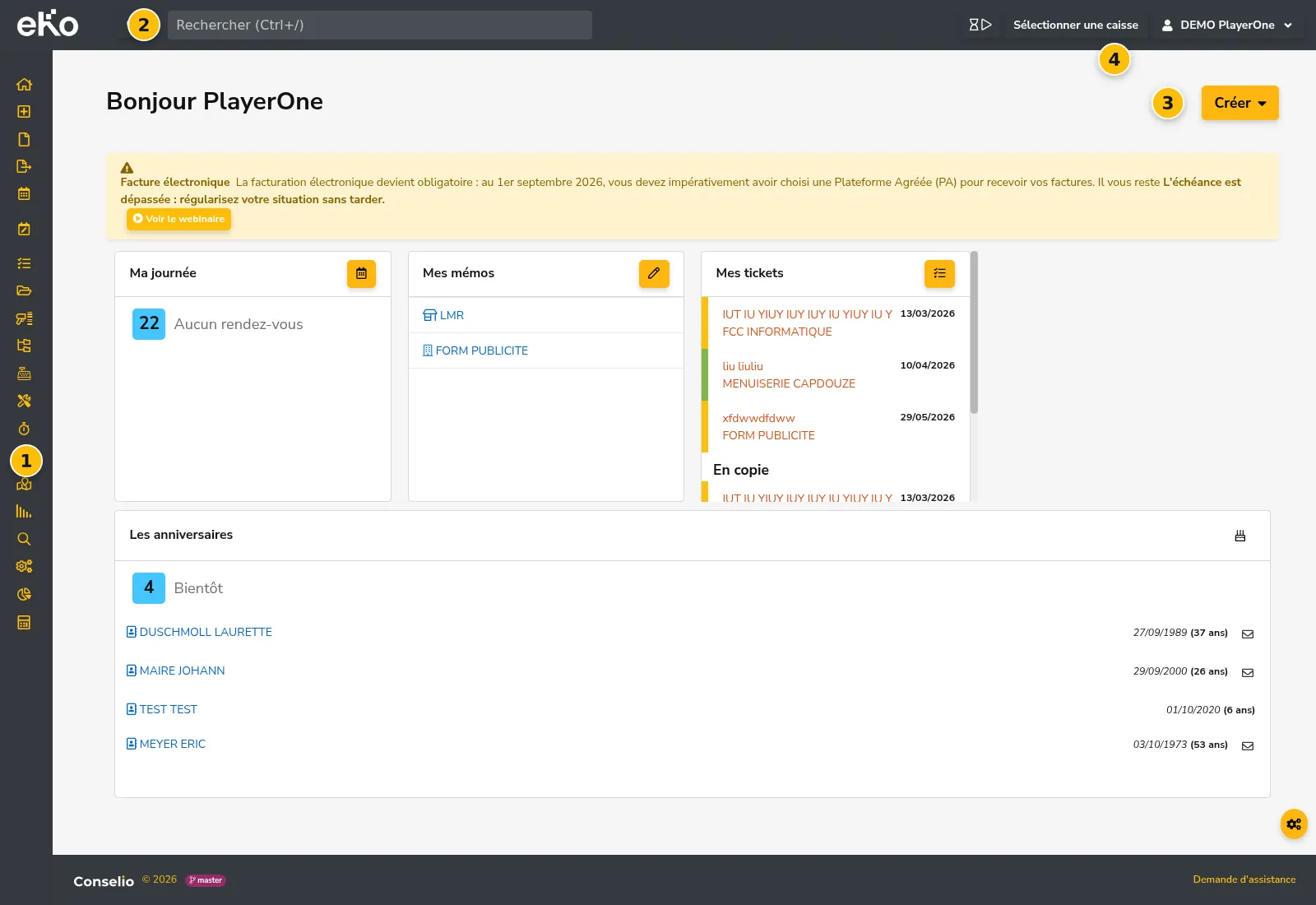Open the cash register icon in sidebar
The height and width of the screenshot is (905, 1316).
point(24,374)
